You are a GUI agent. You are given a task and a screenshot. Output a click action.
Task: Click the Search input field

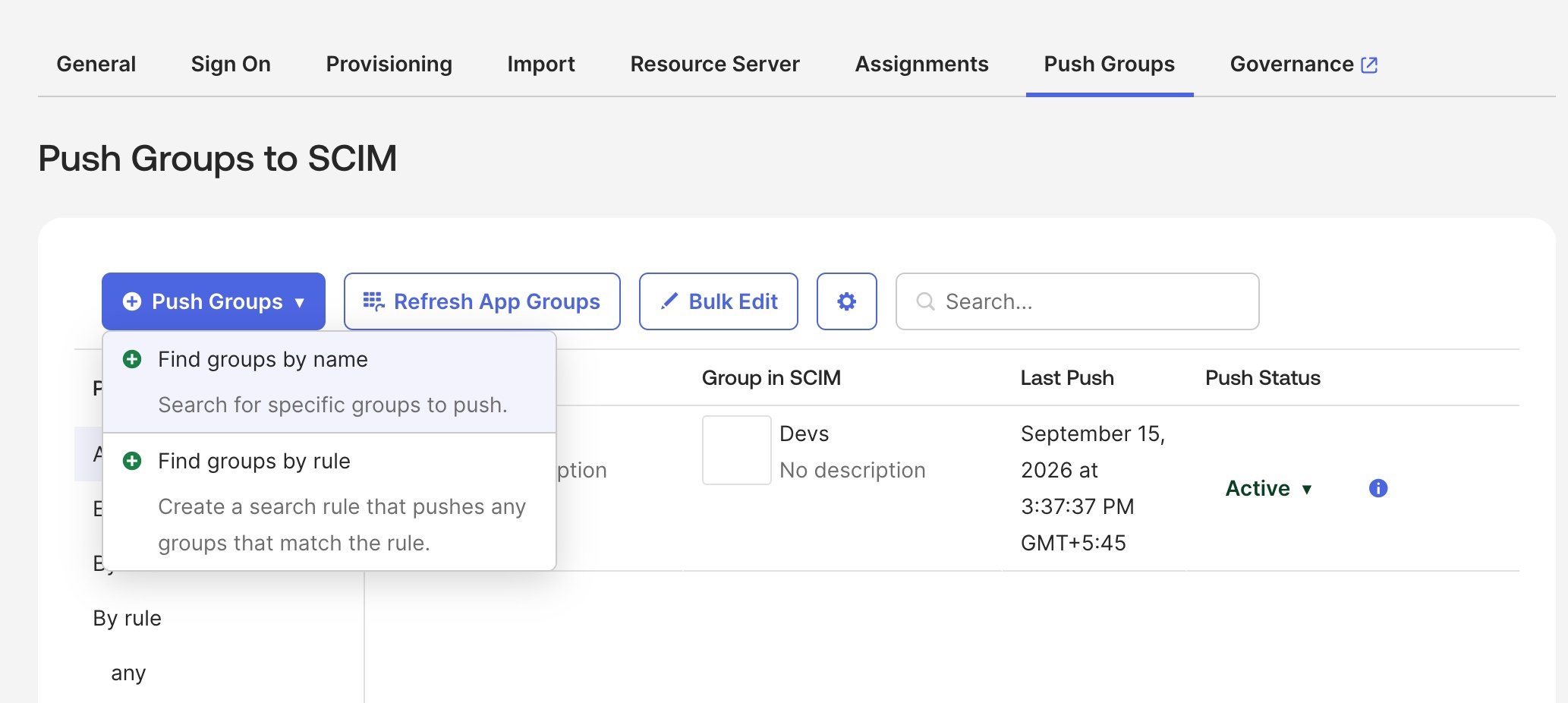coord(1077,301)
